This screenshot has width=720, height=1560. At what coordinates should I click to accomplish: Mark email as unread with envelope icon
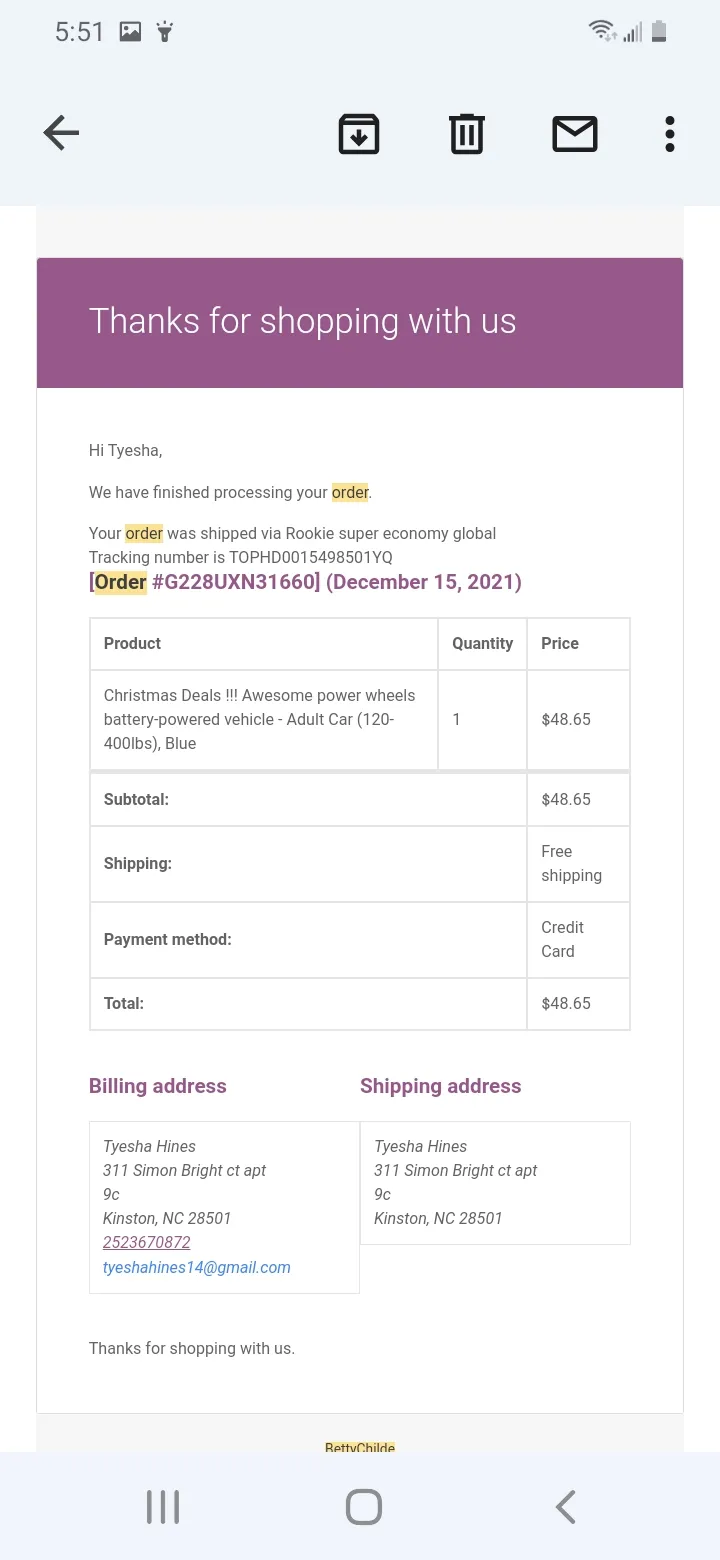pos(575,134)
